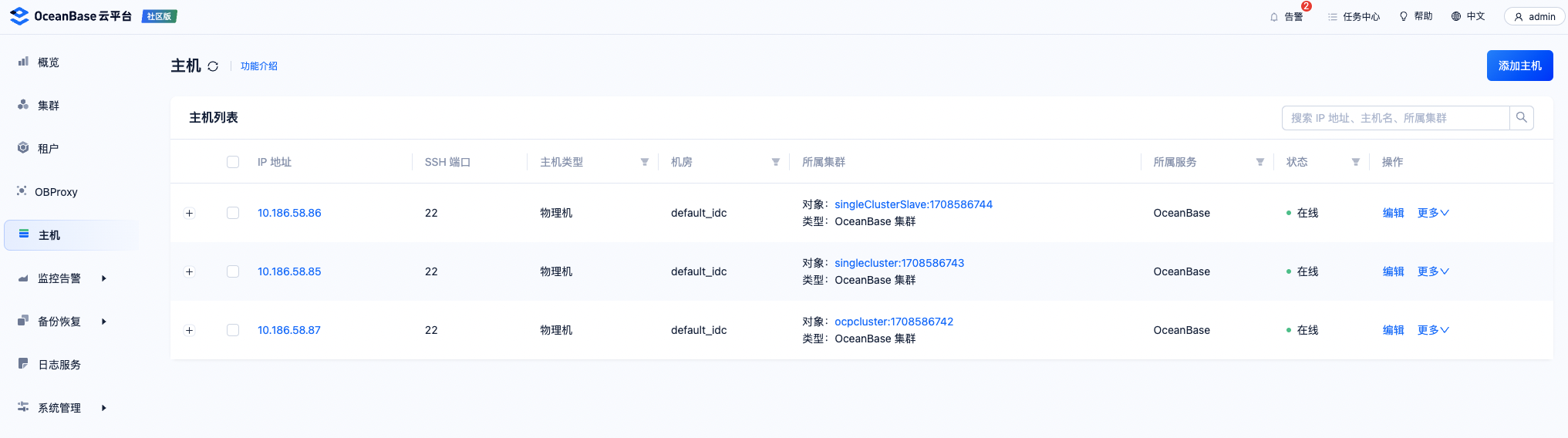Open the 功能介绍 link
1568x438 pixels.
[x=259, y=66]
